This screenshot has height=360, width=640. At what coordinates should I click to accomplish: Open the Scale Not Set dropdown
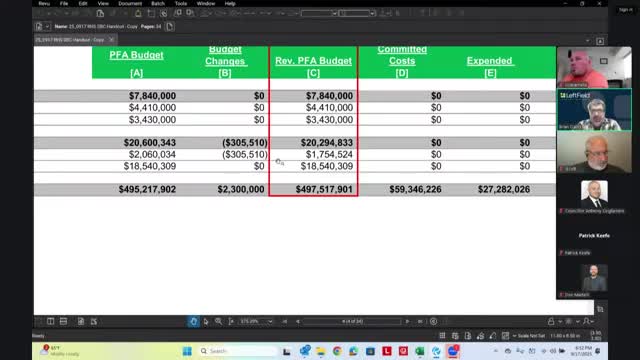529,336
